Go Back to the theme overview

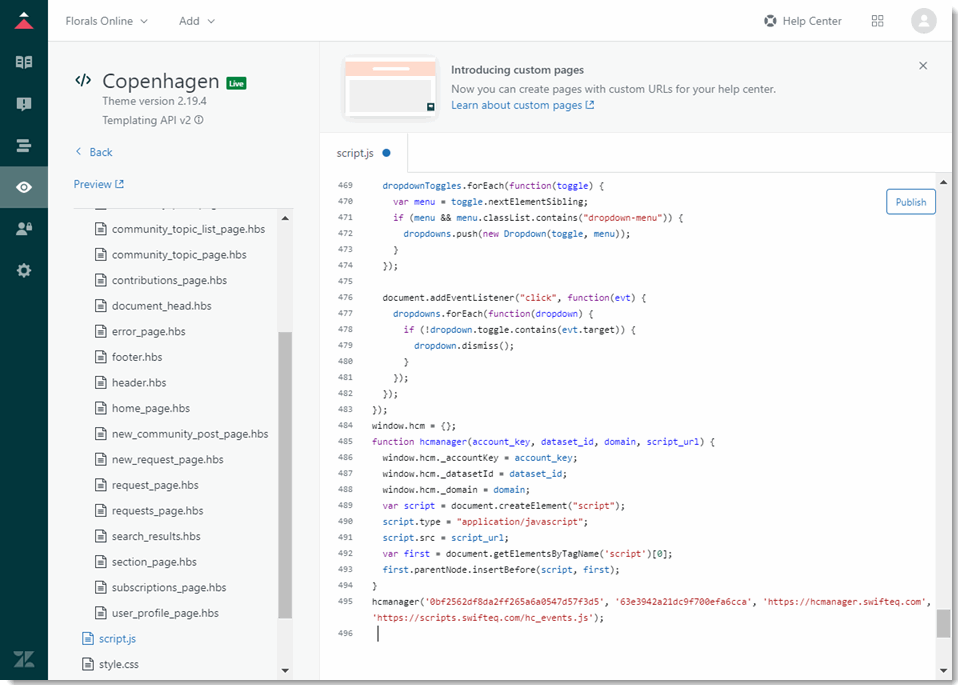[93, 152]
